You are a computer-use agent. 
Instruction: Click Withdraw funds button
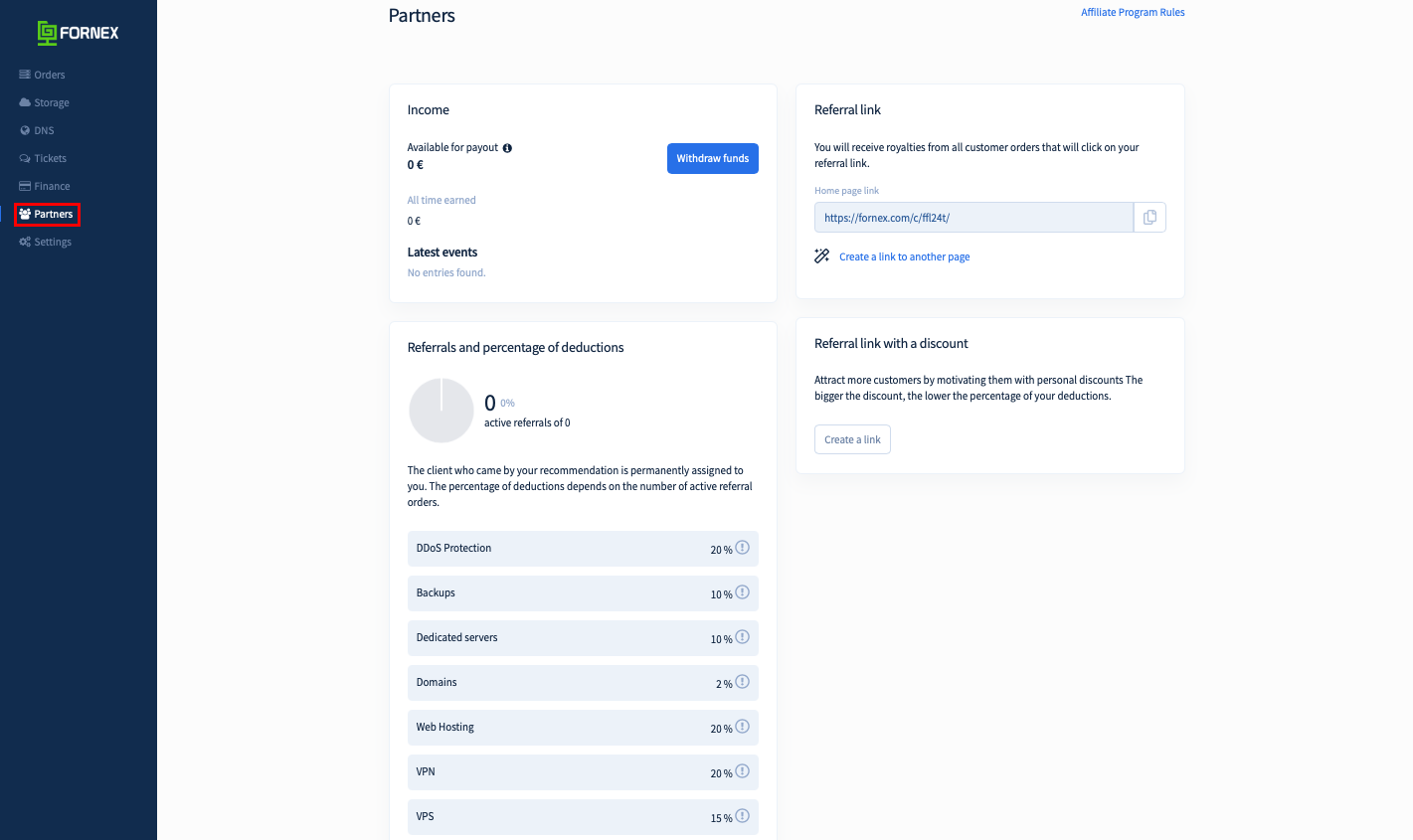pyautogui.click(x=712, y=158)
